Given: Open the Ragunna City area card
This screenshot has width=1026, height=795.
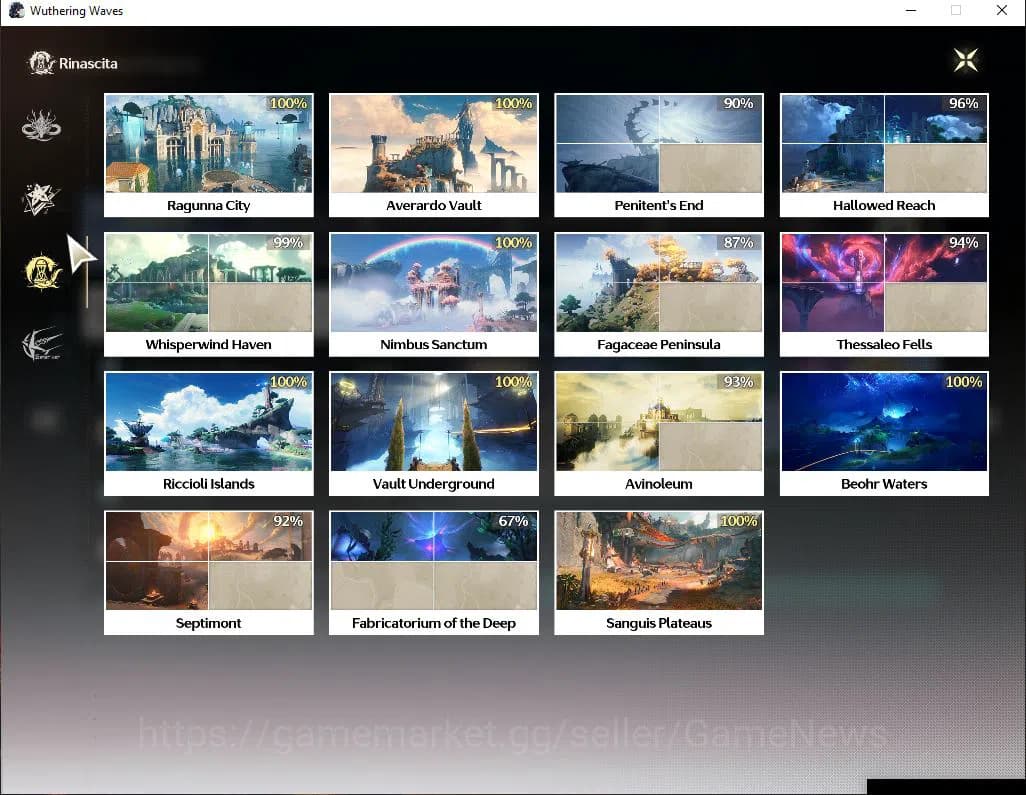Looking at the screenshot, I should tap(209, 155).
